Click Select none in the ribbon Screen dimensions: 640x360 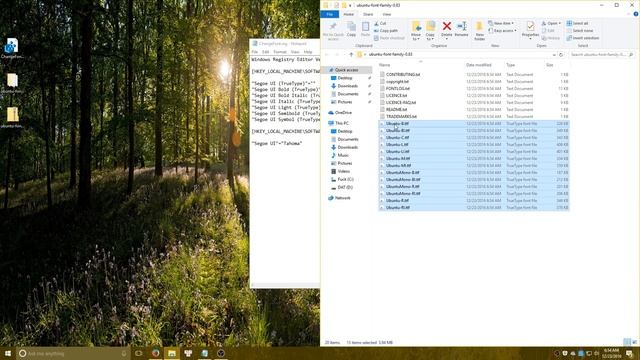tap(580, 31)
